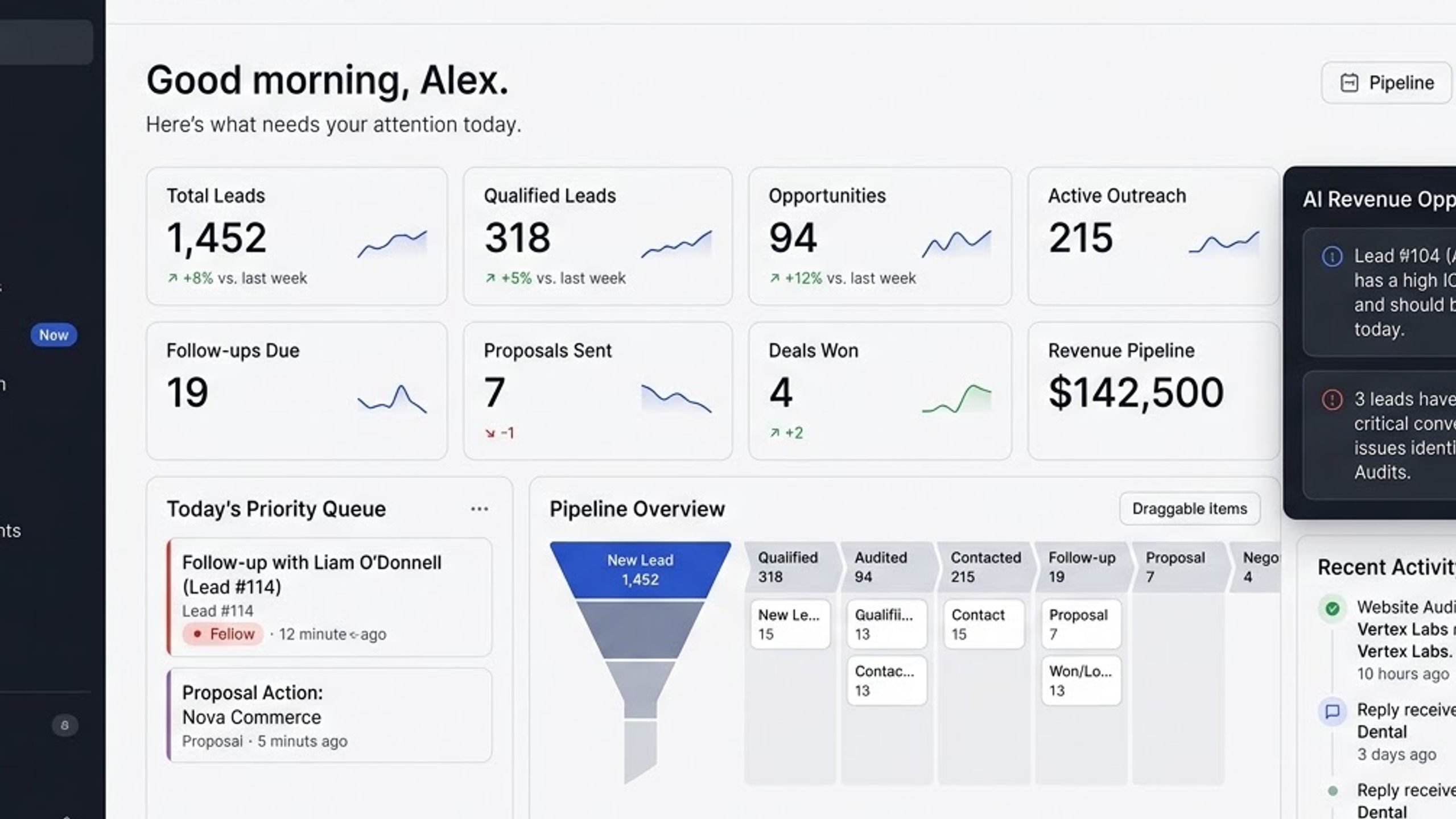This screenshot has width=1456, height=819.
Task: Click the sidebar notification count badge 8
Action: pyautogui.click(x=65, y=725)
